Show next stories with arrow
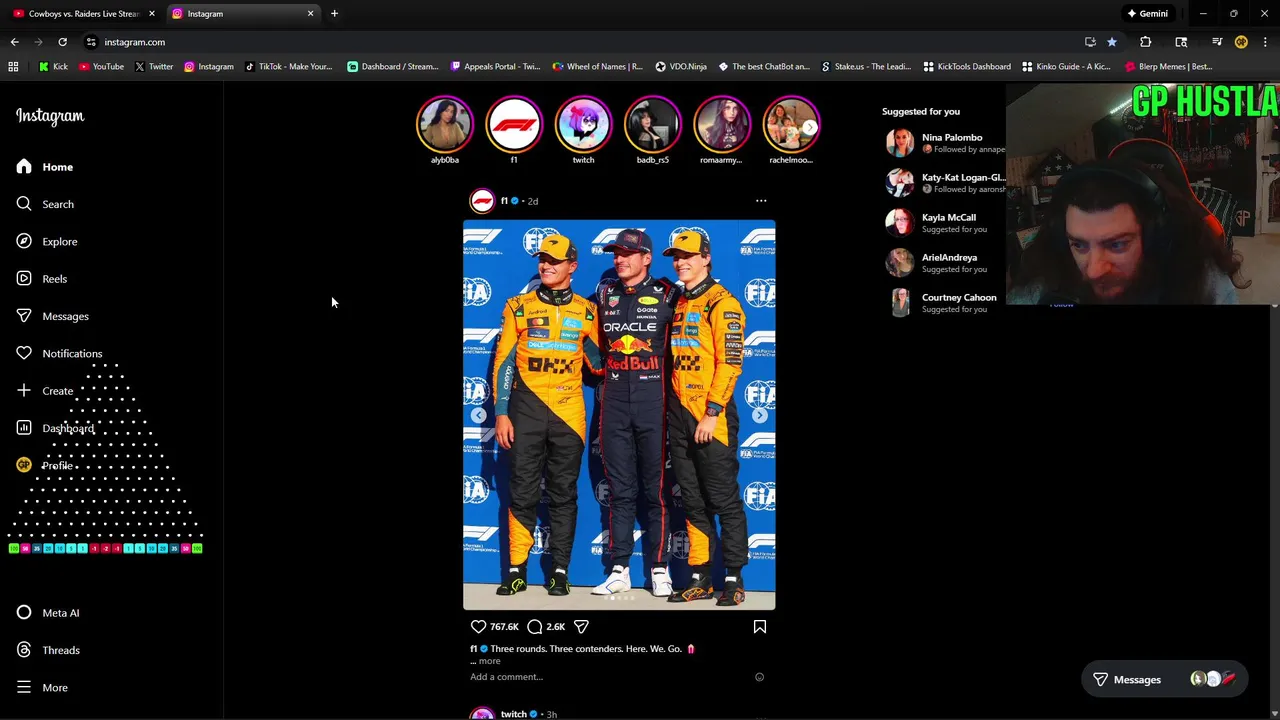Screen dimensions: 1280x720 (x=809, y=127)
